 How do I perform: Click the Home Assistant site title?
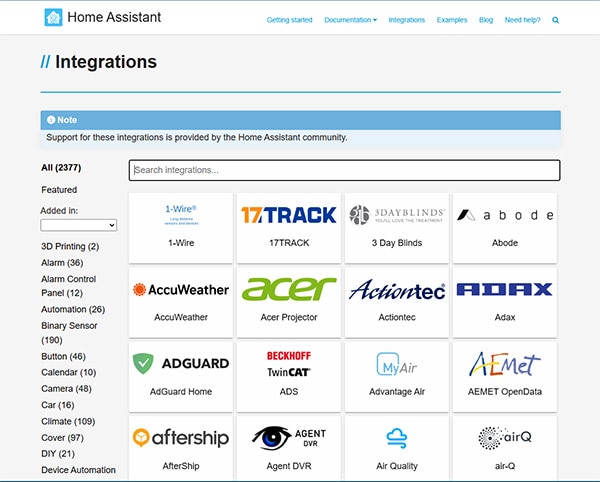click(114, 17)
